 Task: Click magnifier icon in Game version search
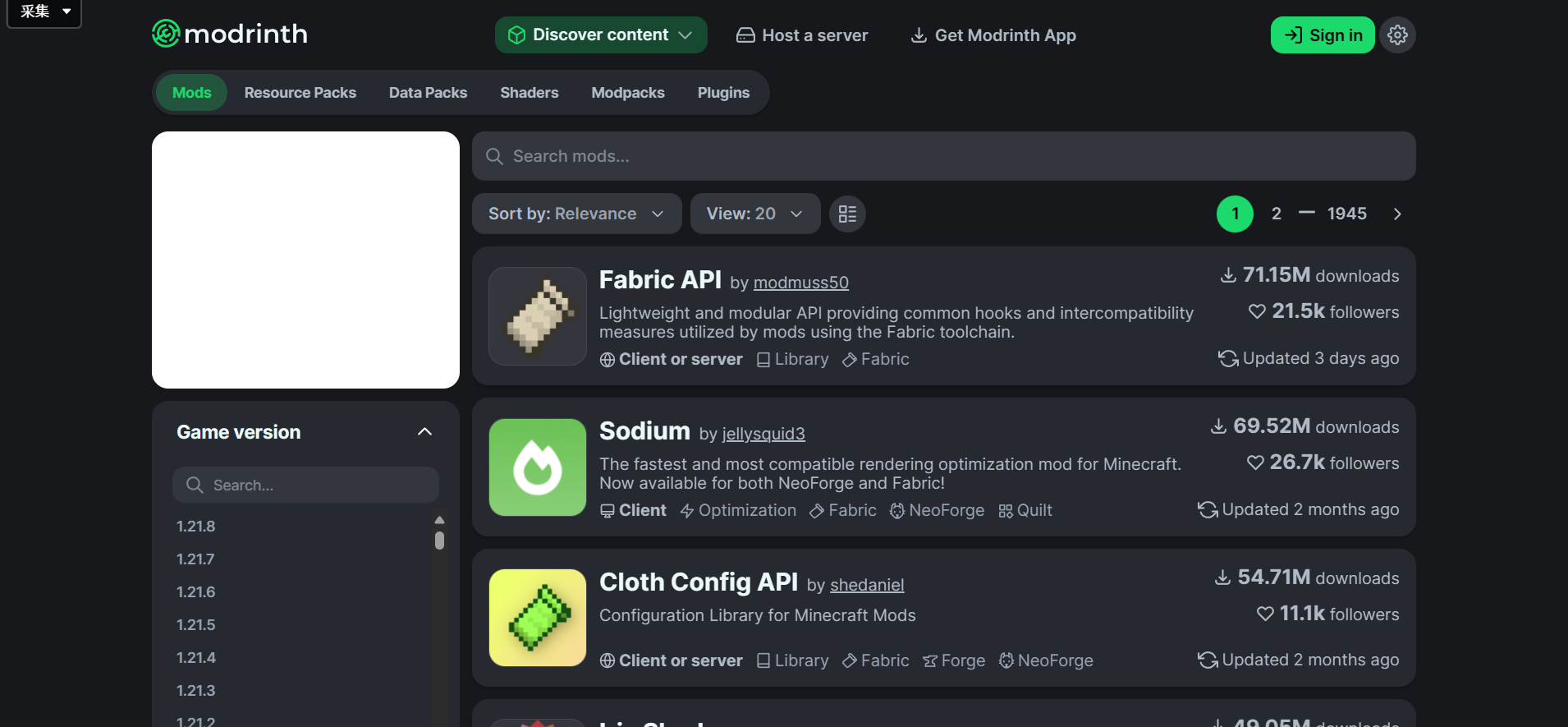tap(195, 485)
